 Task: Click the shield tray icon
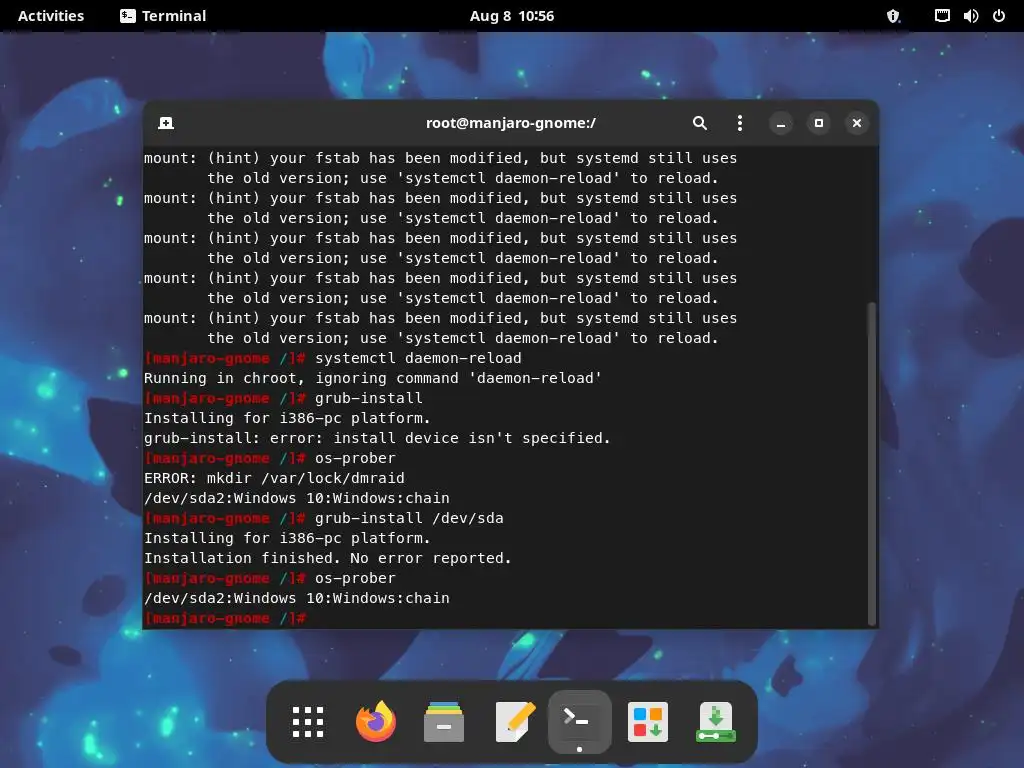893,16
